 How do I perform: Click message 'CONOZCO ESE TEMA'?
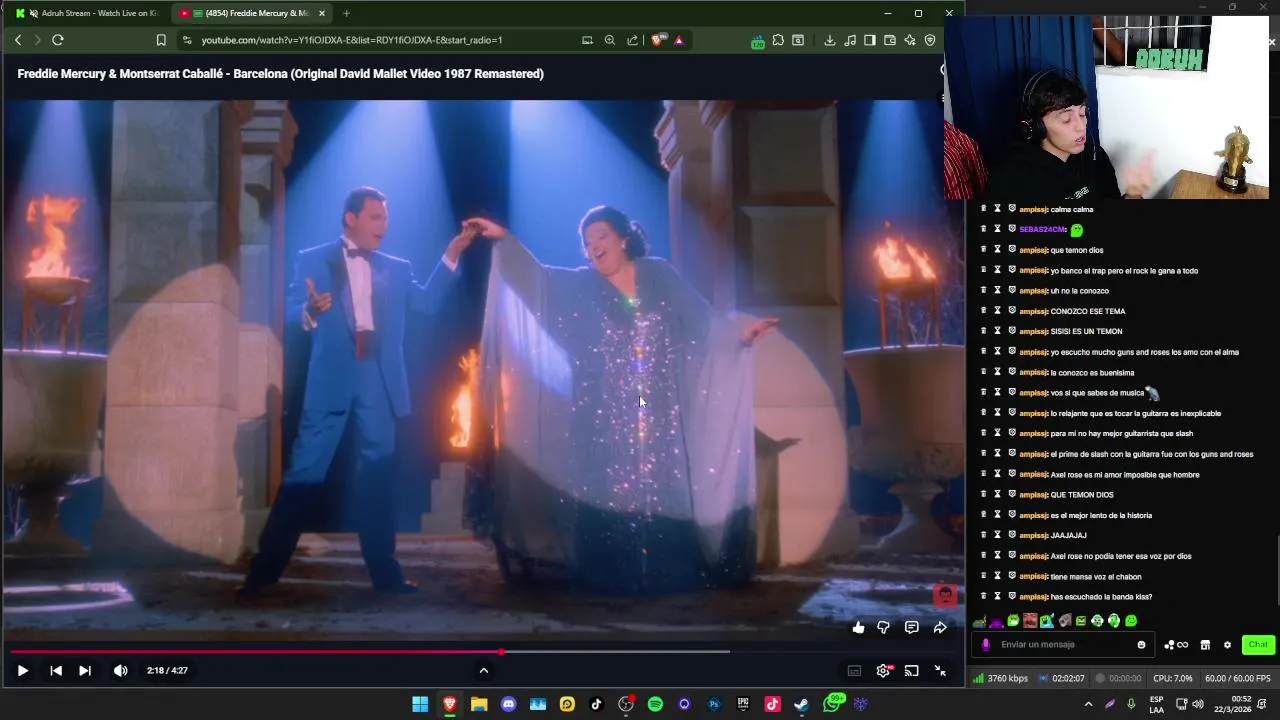point(1088,312)
